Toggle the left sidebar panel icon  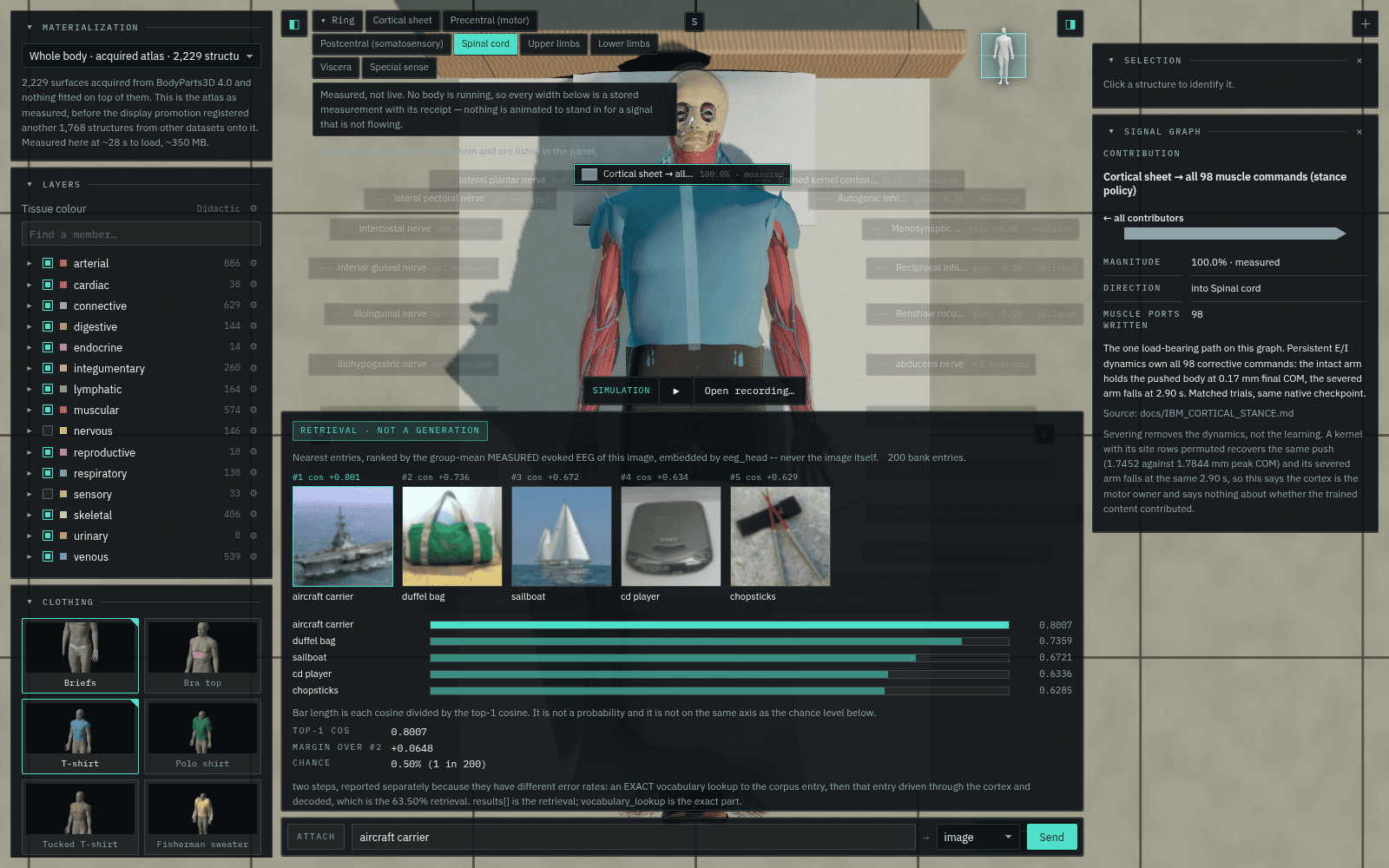pyautogui.click(x=294, y=24)
